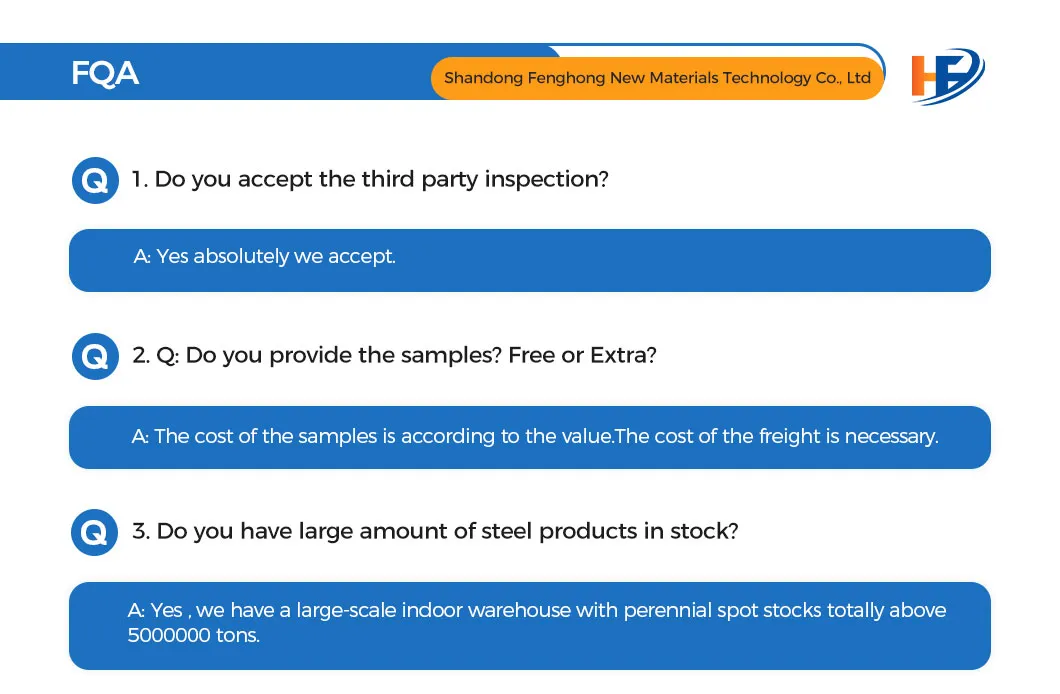Click "The cost of the freight is necessary."
The width and height of the screenshot is (1060, 694).
pyautogui.click(x=777, y=437)
